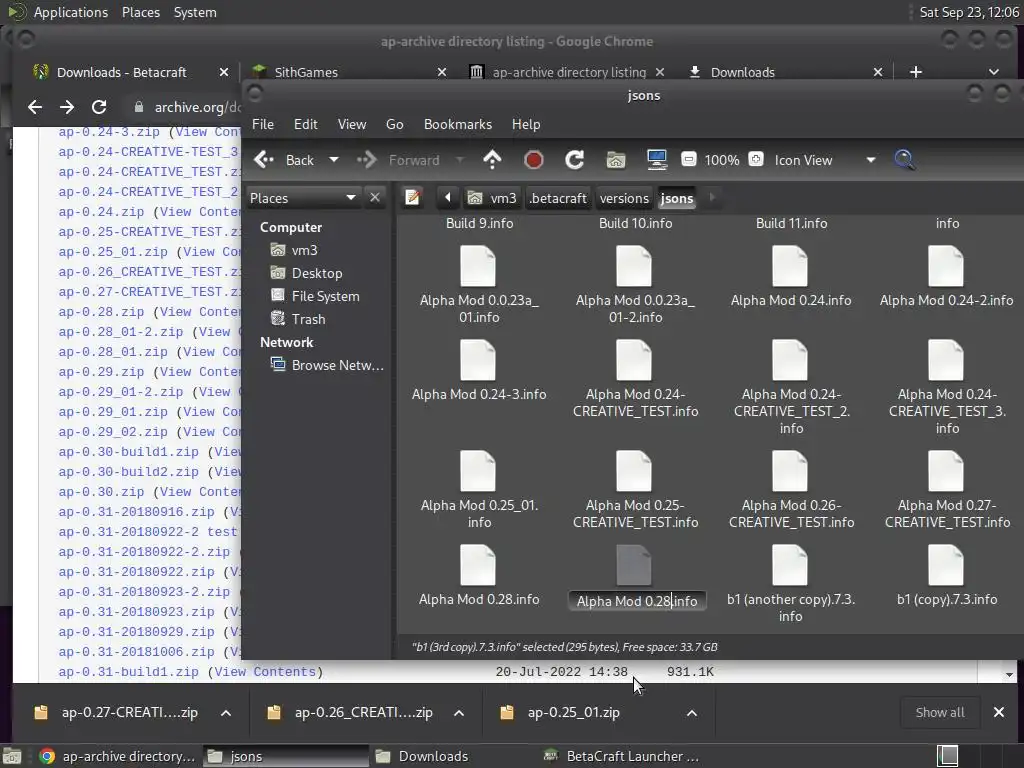Select Alpha Mod 0.0.23a_01-2.info file icon
This screenshot has height=768, width=1024.
click(634, 266)
